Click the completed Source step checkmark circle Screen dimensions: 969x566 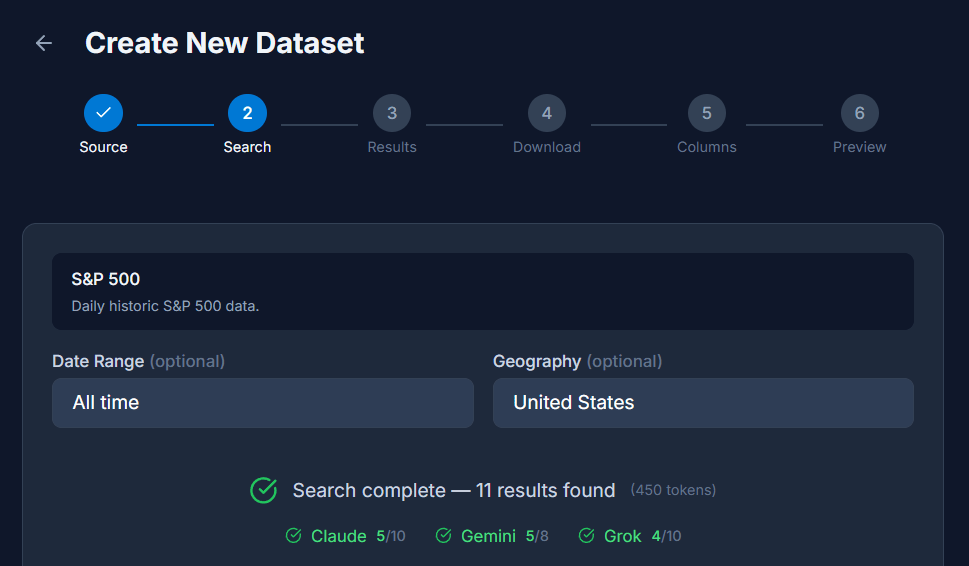(x=103, y=113)
